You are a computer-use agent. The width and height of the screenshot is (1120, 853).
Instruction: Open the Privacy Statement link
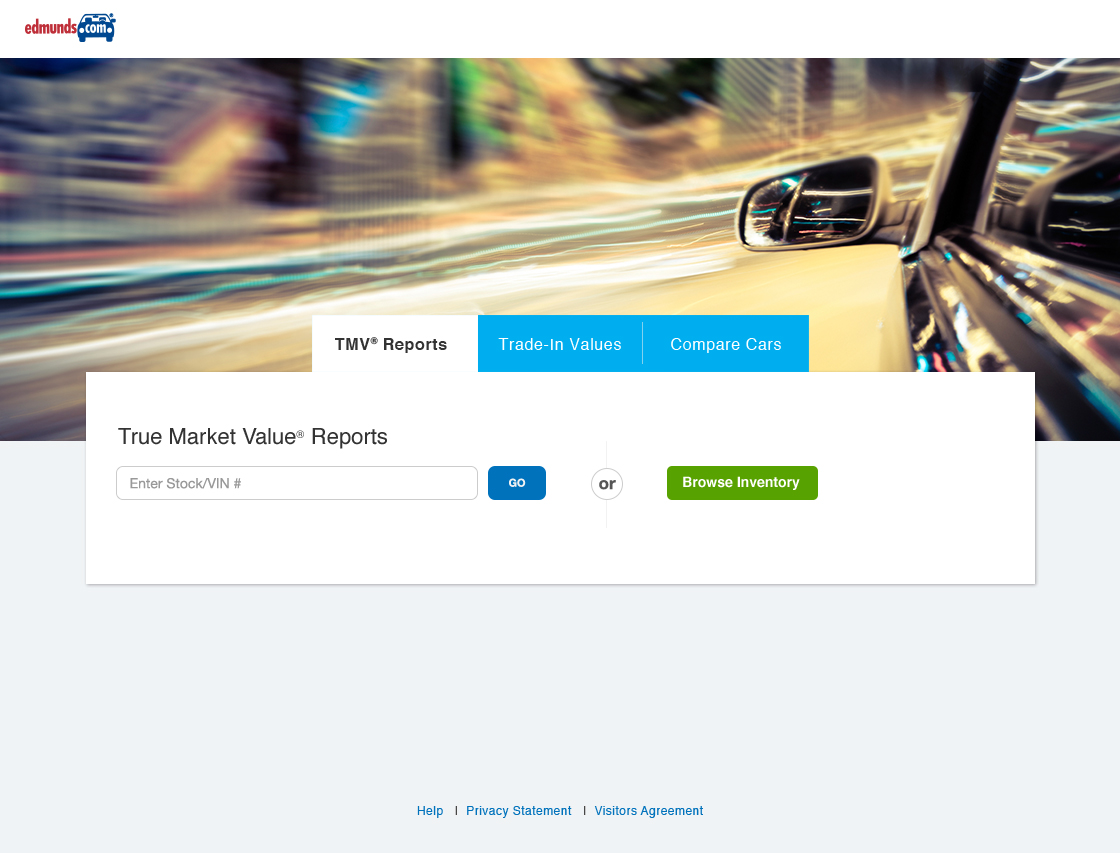pos(519,811)
